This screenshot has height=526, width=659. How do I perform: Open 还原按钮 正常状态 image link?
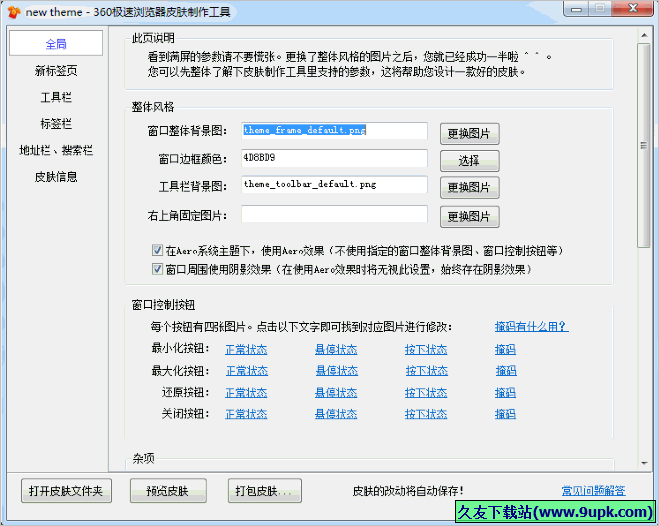pyautogui.click(x=246, y=393)
